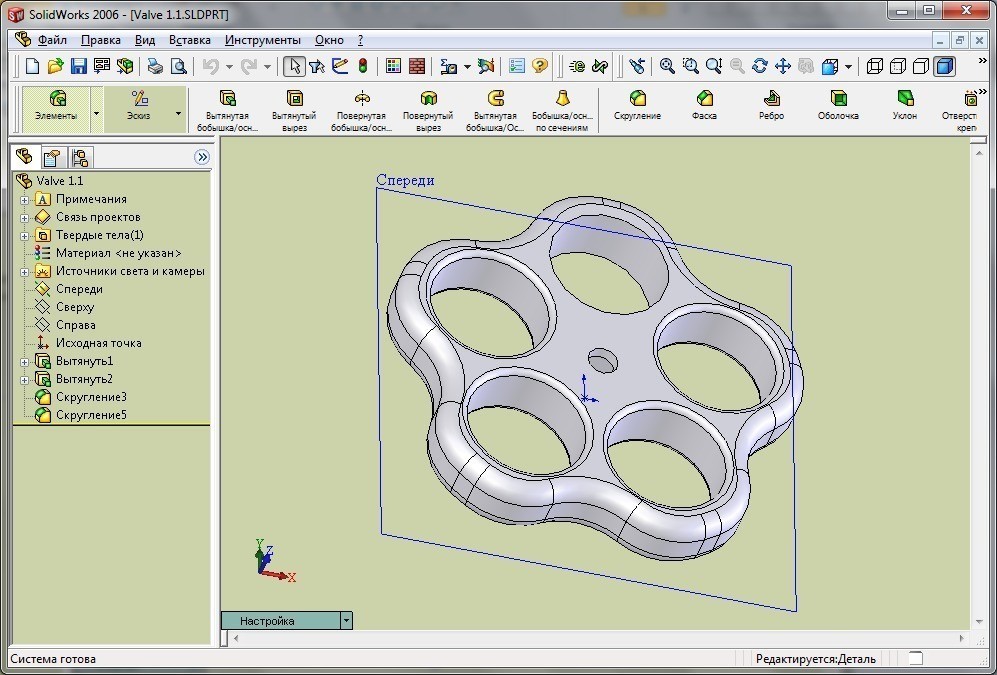Toggle shaded with edges display mode

tap(943, 66)
